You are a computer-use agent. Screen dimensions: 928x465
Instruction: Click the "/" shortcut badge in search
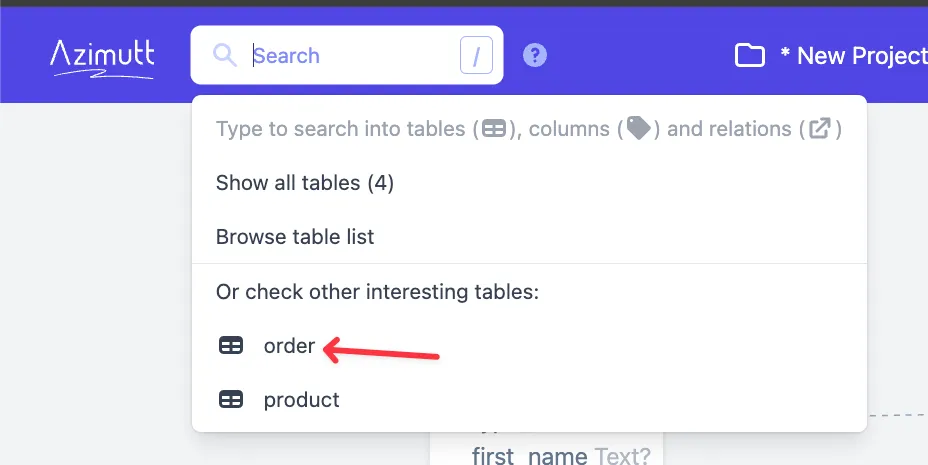[x=476, y=56]
